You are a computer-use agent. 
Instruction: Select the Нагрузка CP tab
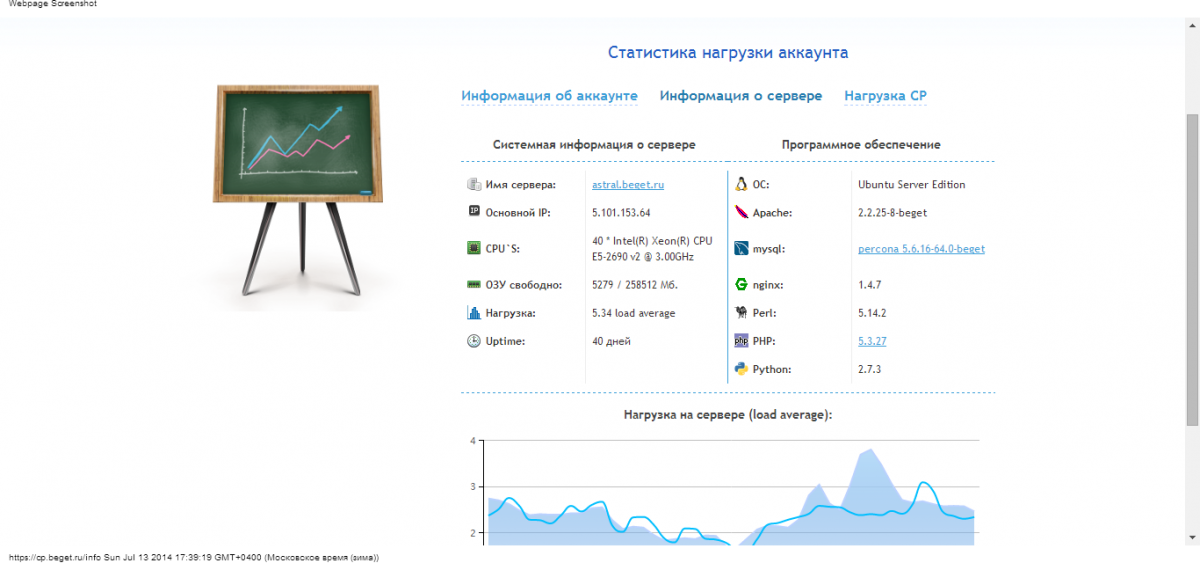tap(886, 96)
